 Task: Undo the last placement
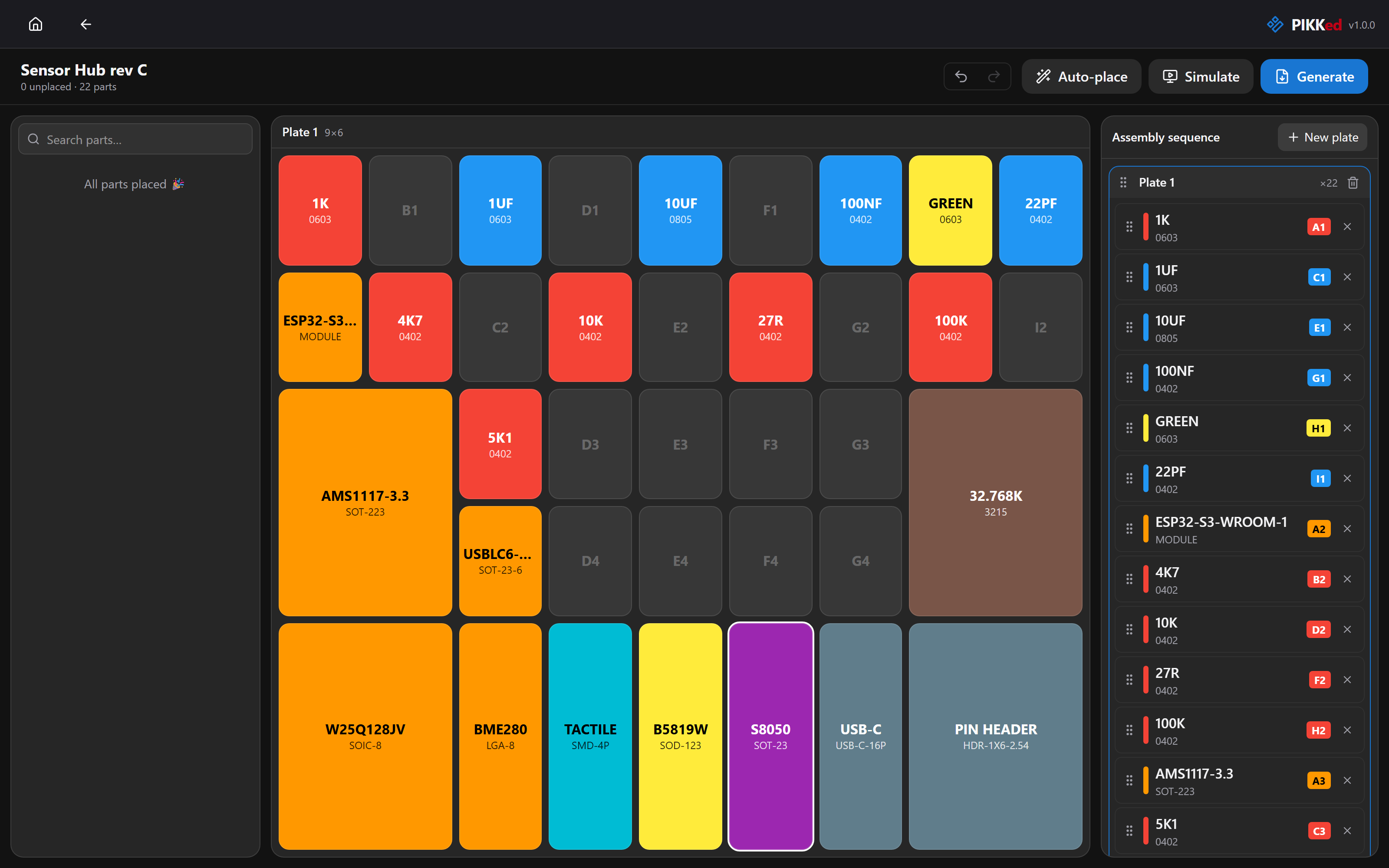click(x=961, y=76)
